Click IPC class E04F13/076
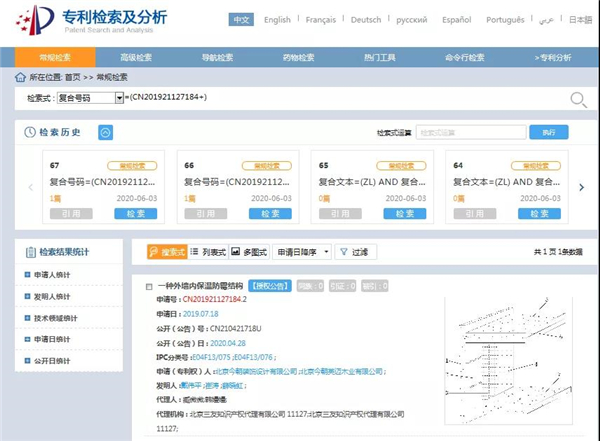The height and width of the screenshot is (441, 600). 253,357
